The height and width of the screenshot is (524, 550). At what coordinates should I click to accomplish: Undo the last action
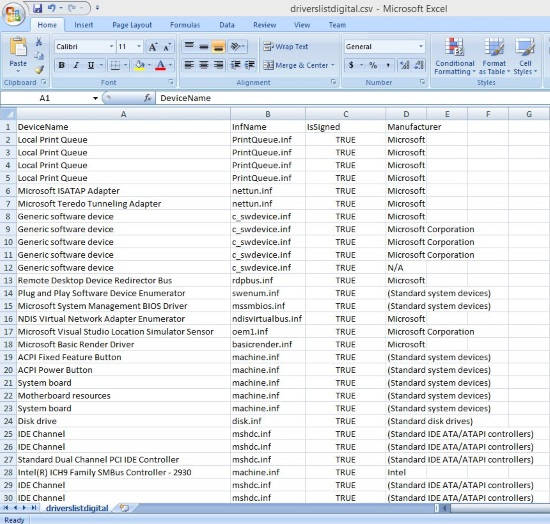51,8
